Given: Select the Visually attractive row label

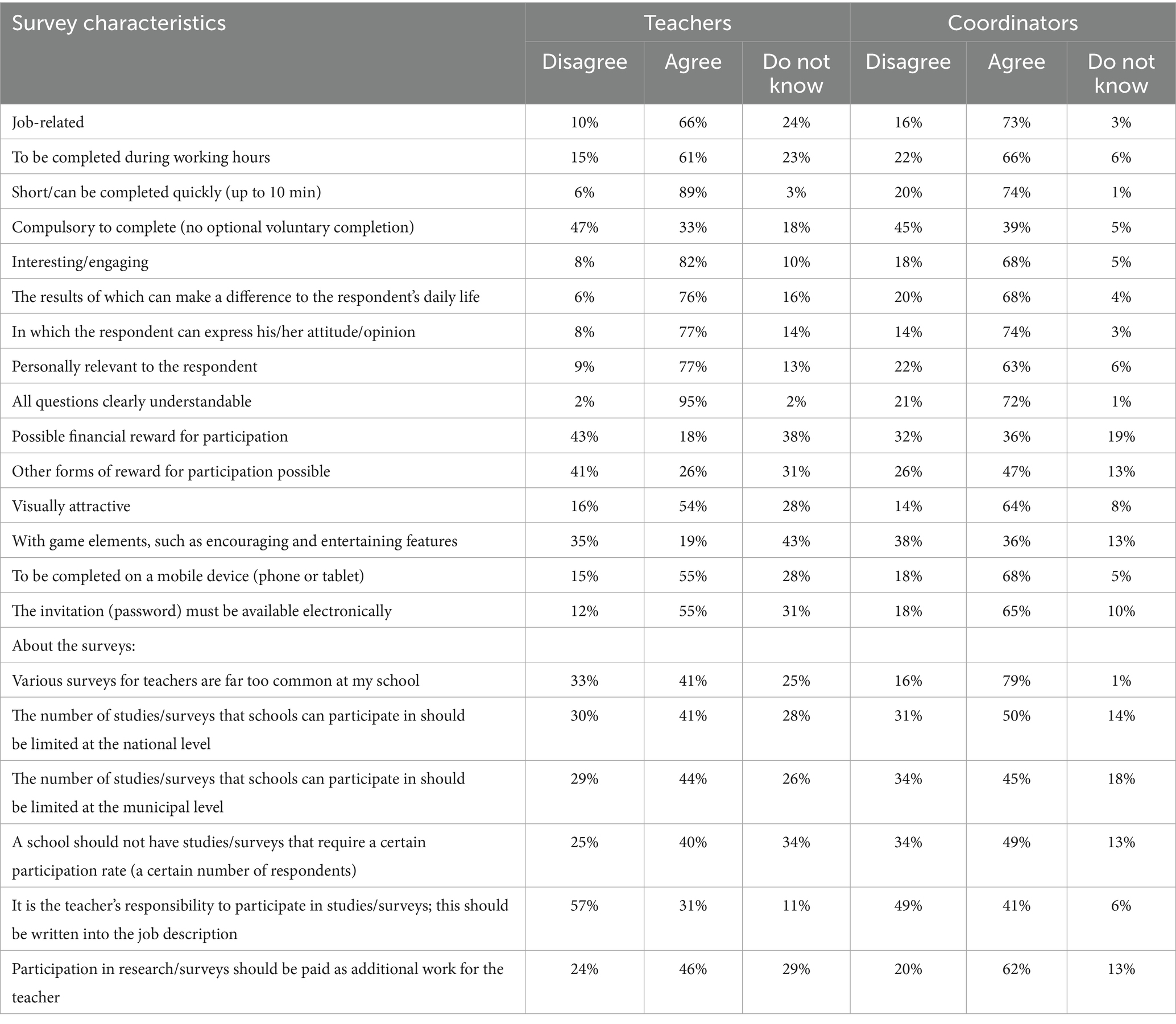Looking at the screenshot, I should tap(71, 506).
